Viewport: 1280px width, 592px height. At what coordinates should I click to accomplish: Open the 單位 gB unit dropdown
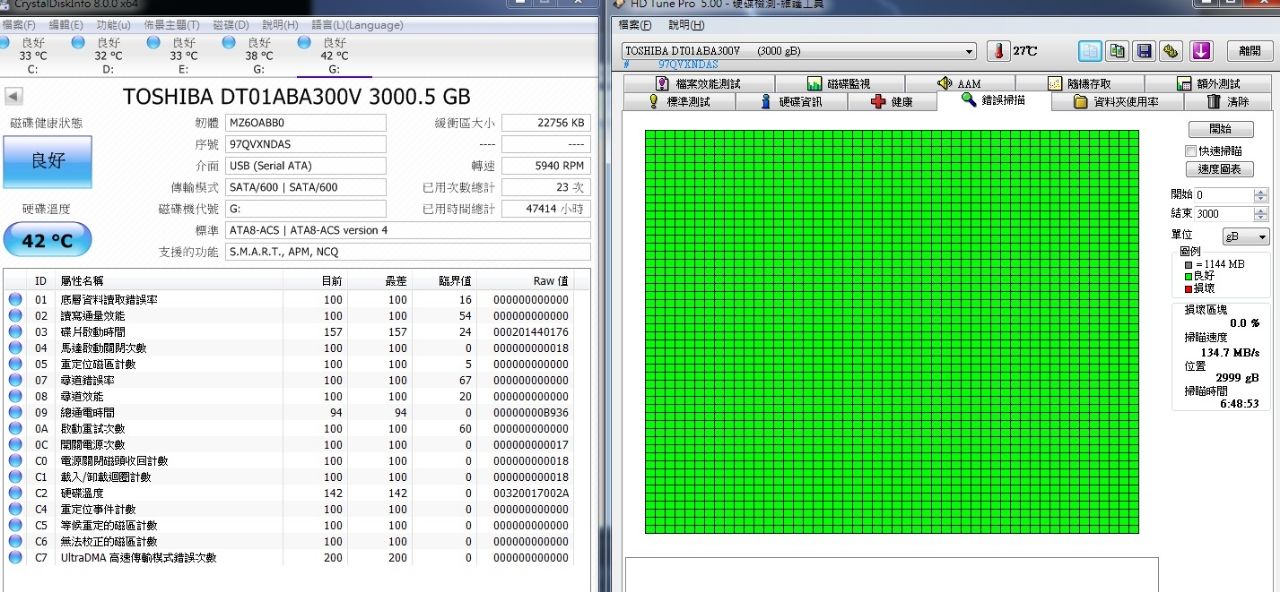1247,237
